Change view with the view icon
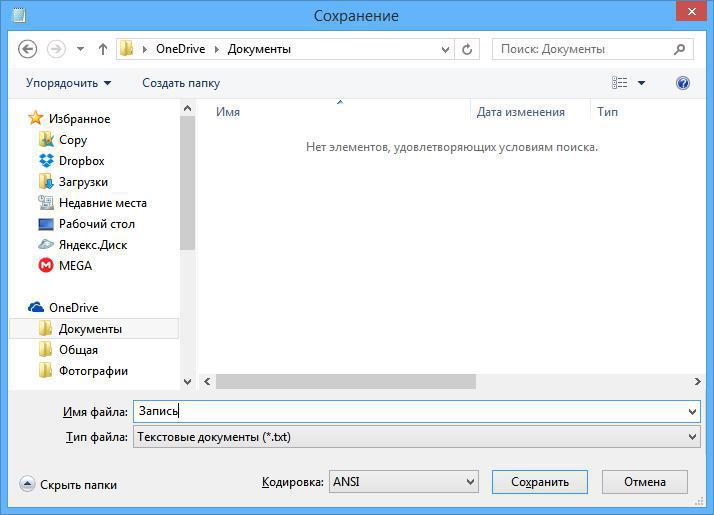Viewport: 714px width, 515px height. click(619, 83)
